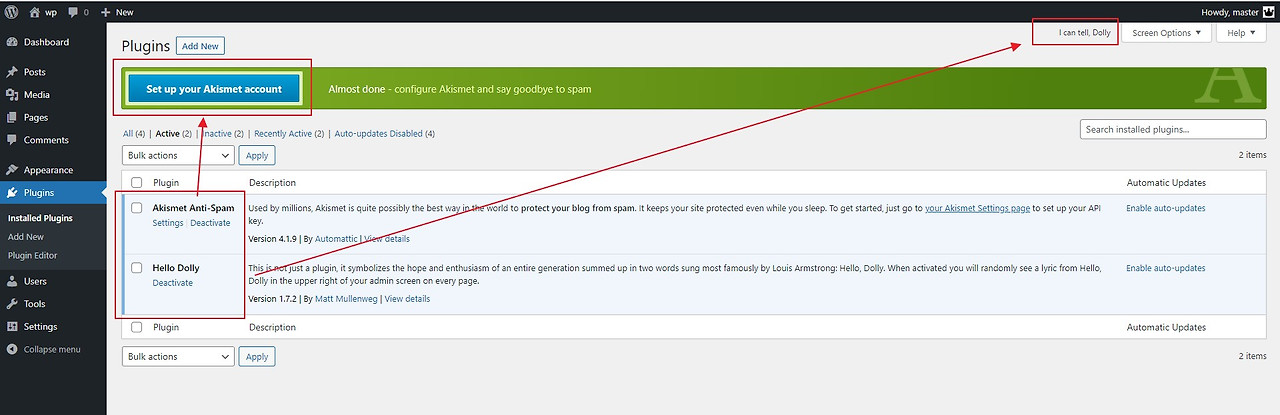Filter plugins by Active (2)
The height and width of the screenshot is (415, 1280).
click(x=173, y=134)
